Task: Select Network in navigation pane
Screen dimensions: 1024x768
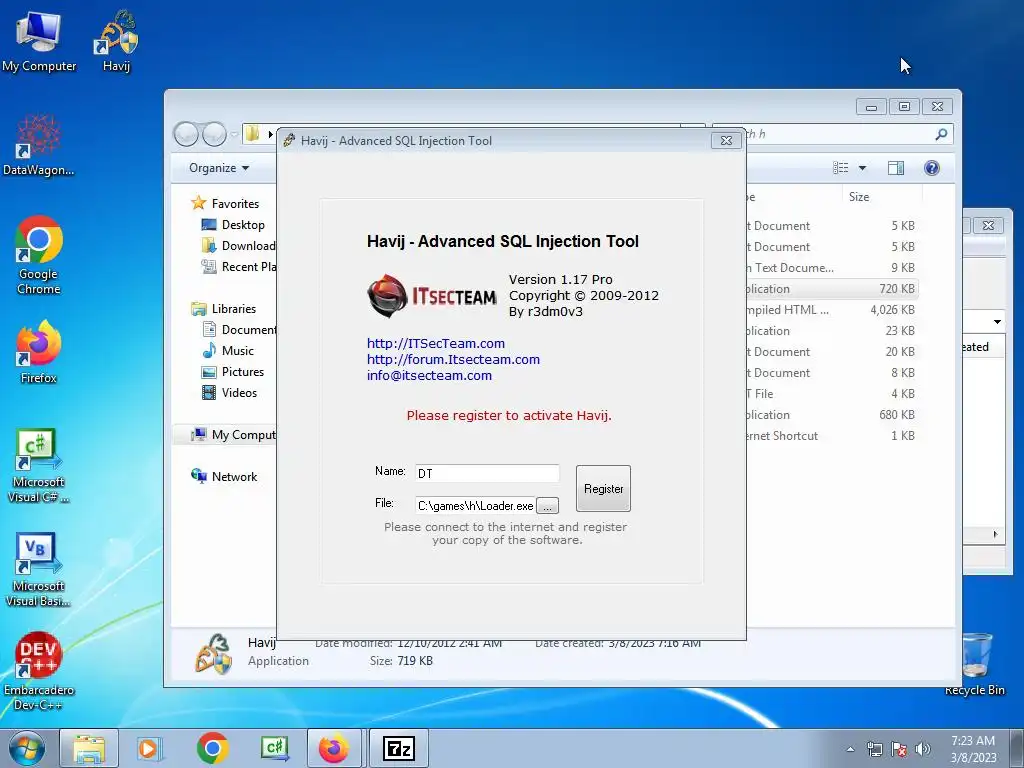Action: click(x=224, y=477)
